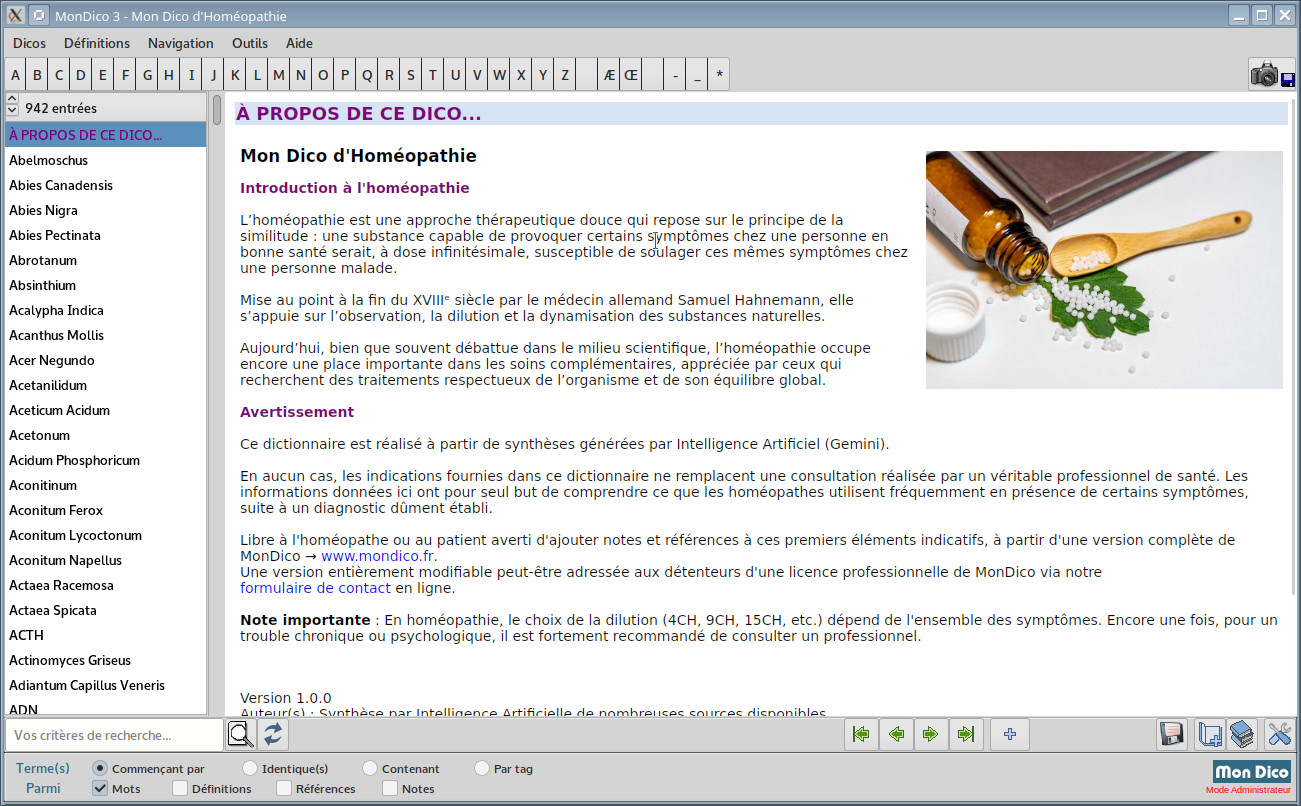Click the stepper arrows beside '942 entrées'
The image size is (1301, 806).
(12, 105)
